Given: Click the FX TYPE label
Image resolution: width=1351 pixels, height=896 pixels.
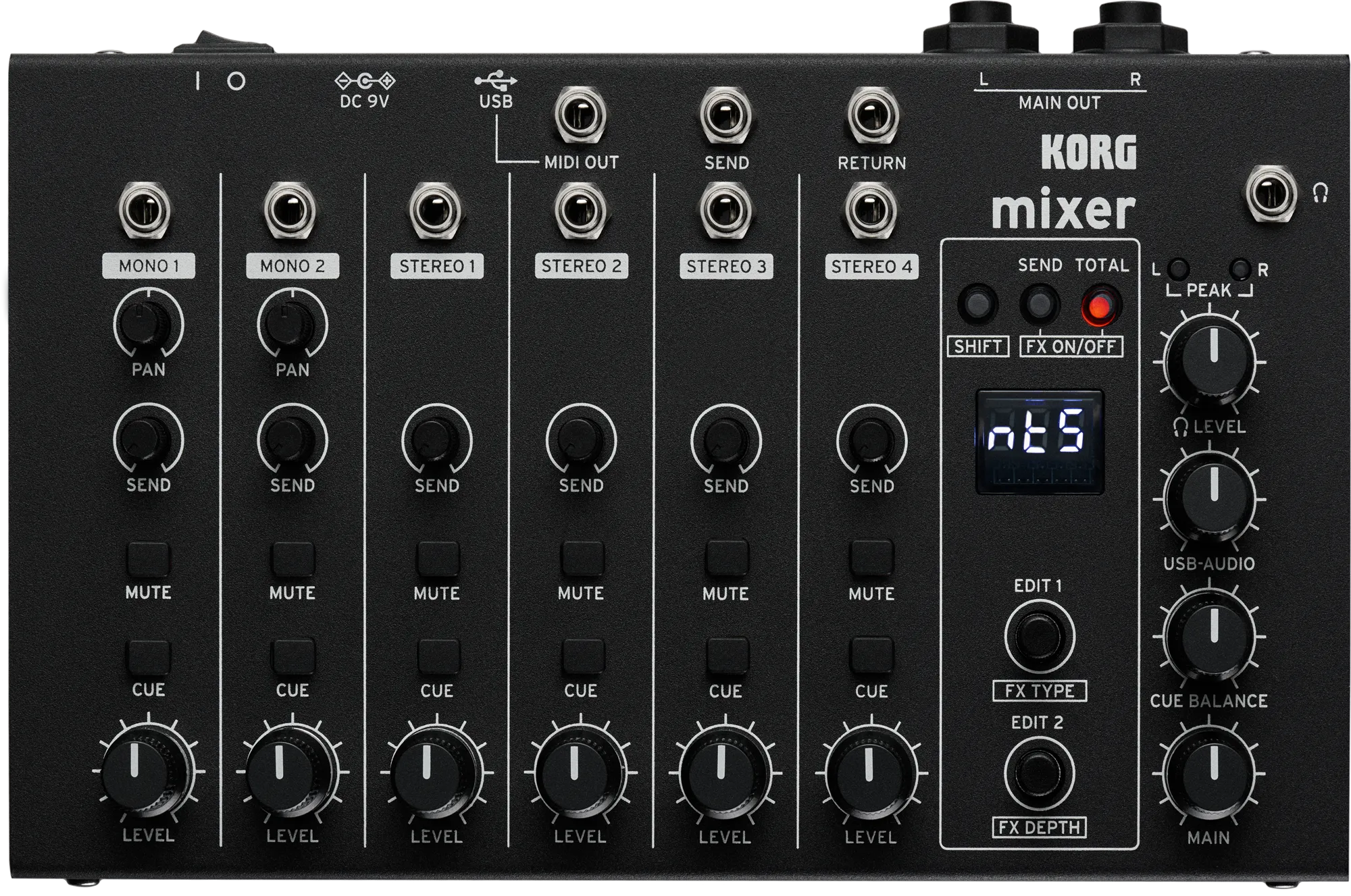Looking at the screenshot, I should click(x=1040, y=691).
